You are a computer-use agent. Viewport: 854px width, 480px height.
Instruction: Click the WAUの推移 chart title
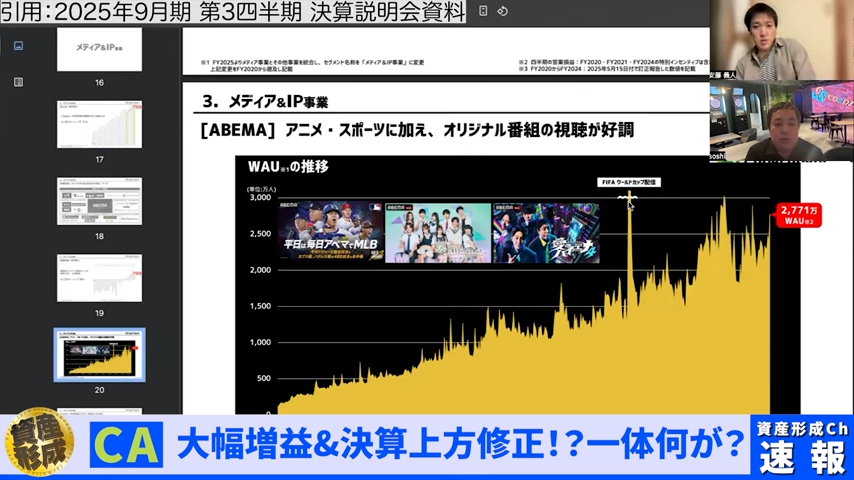pos(288,167)
